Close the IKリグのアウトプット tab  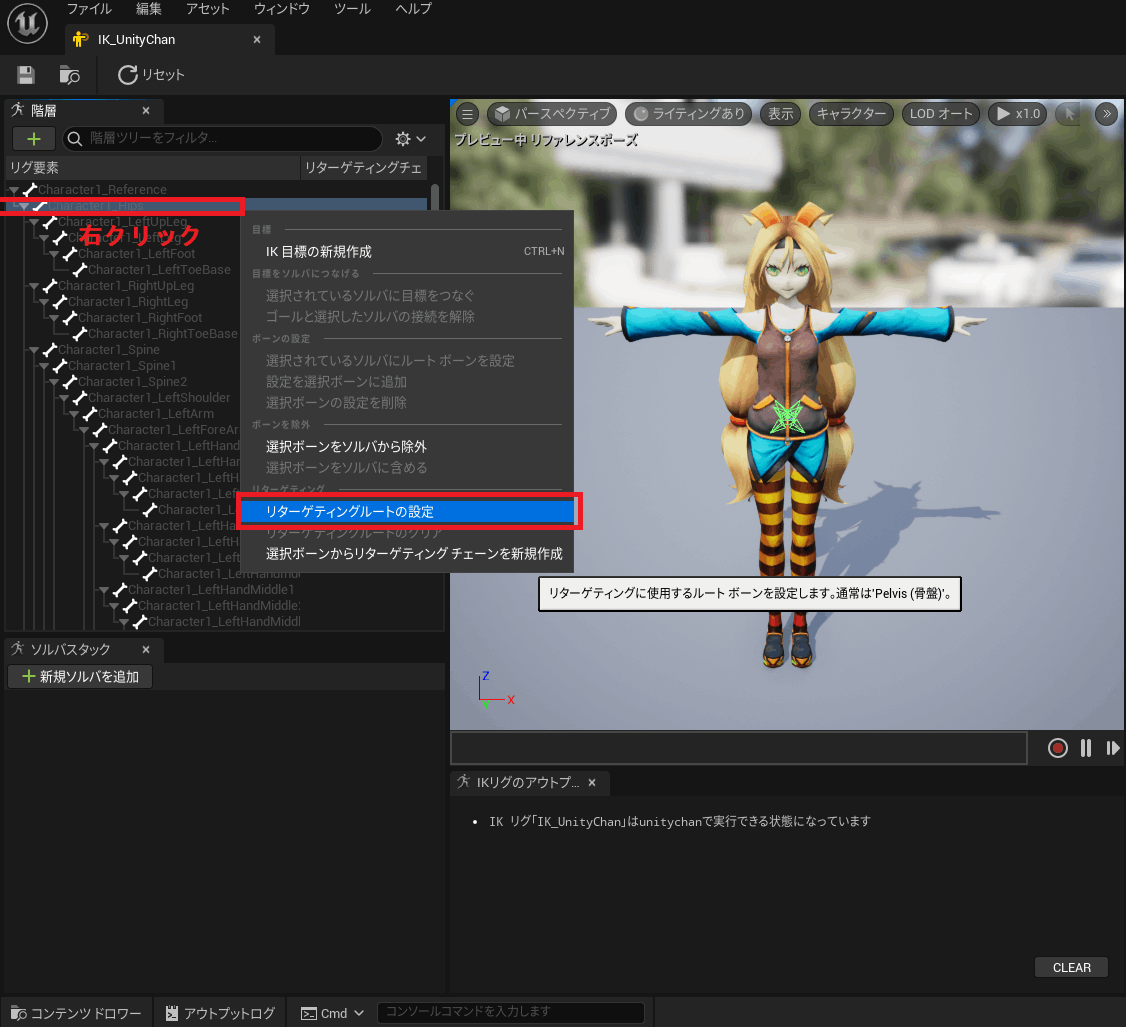[x=592, y=783]
